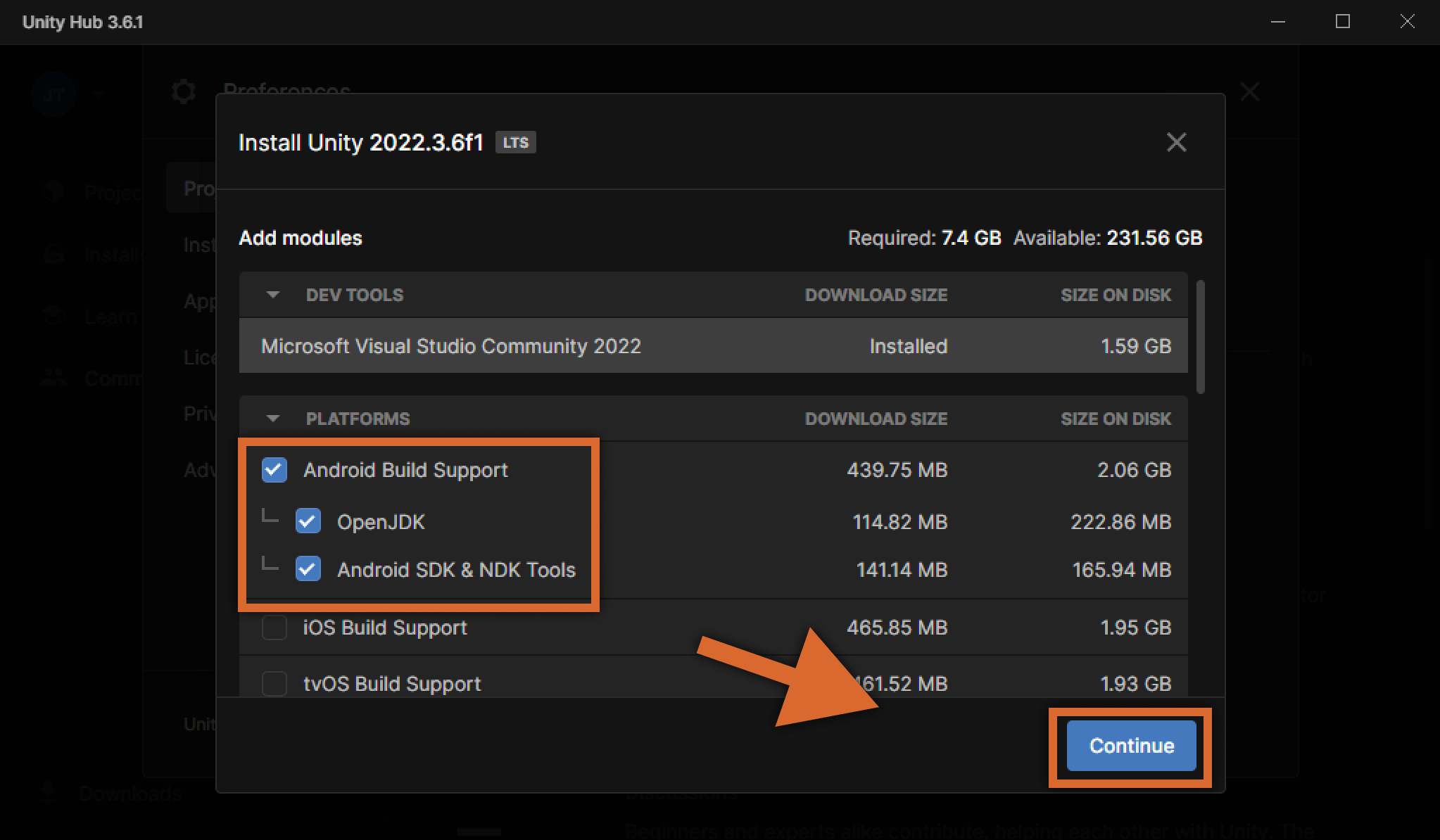The height and width of the screenshot is (840, 1440).
Task: Open the account dropdown next to JT
Action: tap(99, 94)
